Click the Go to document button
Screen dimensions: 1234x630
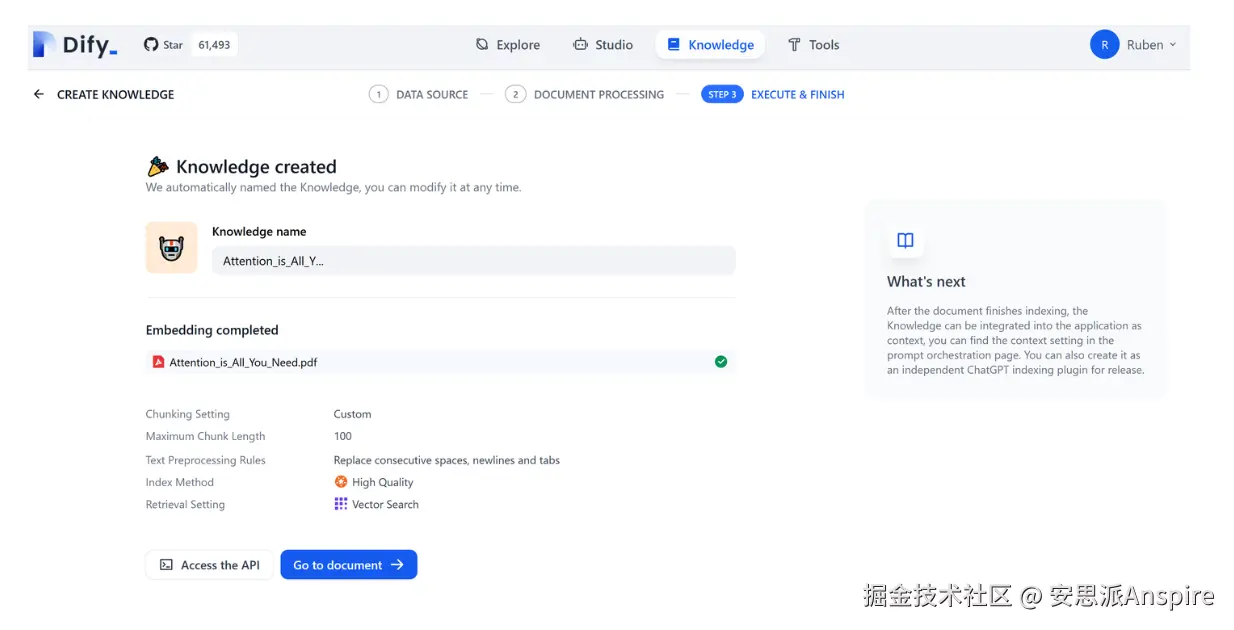[x=348, y=565]
